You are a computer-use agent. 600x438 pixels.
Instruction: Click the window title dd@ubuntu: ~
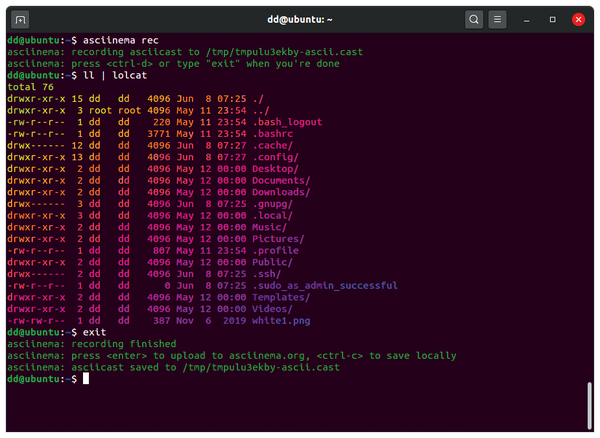pos(300,20)
